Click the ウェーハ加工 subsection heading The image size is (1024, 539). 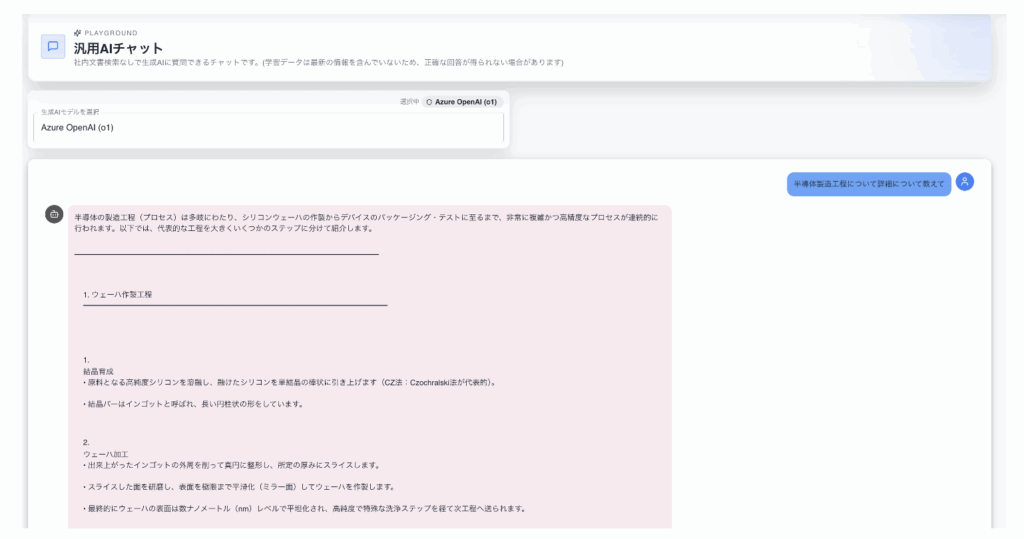[101, 454]
